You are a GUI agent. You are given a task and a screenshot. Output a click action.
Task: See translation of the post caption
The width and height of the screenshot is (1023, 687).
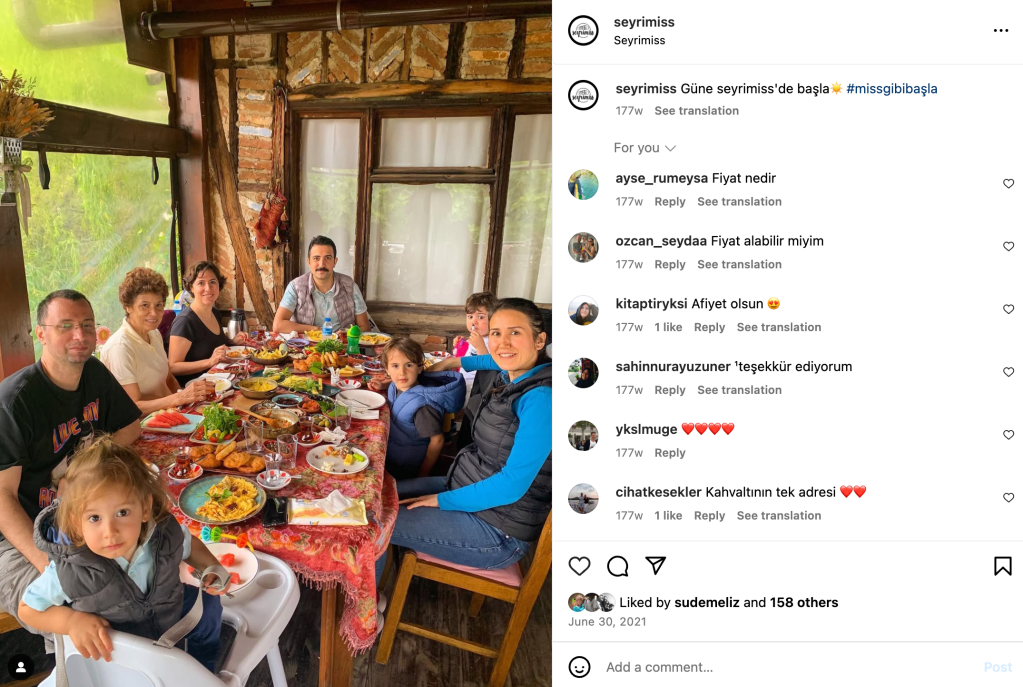pyautogui.click(x=696, y=111)
